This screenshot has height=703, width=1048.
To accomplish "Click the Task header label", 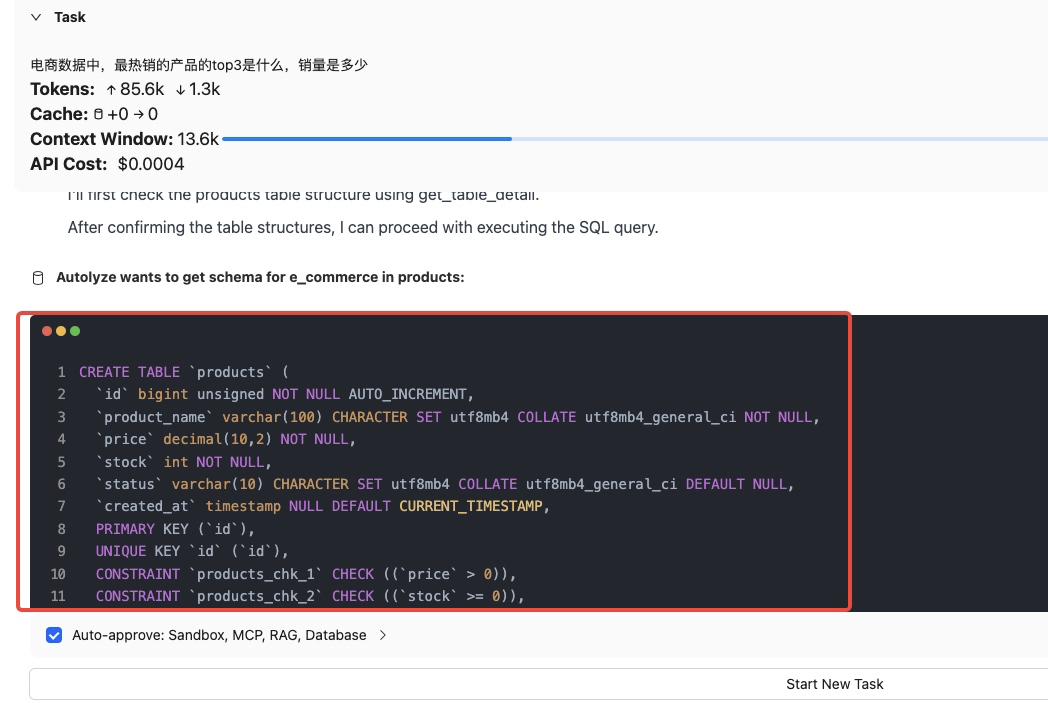I will click(70, 17).
